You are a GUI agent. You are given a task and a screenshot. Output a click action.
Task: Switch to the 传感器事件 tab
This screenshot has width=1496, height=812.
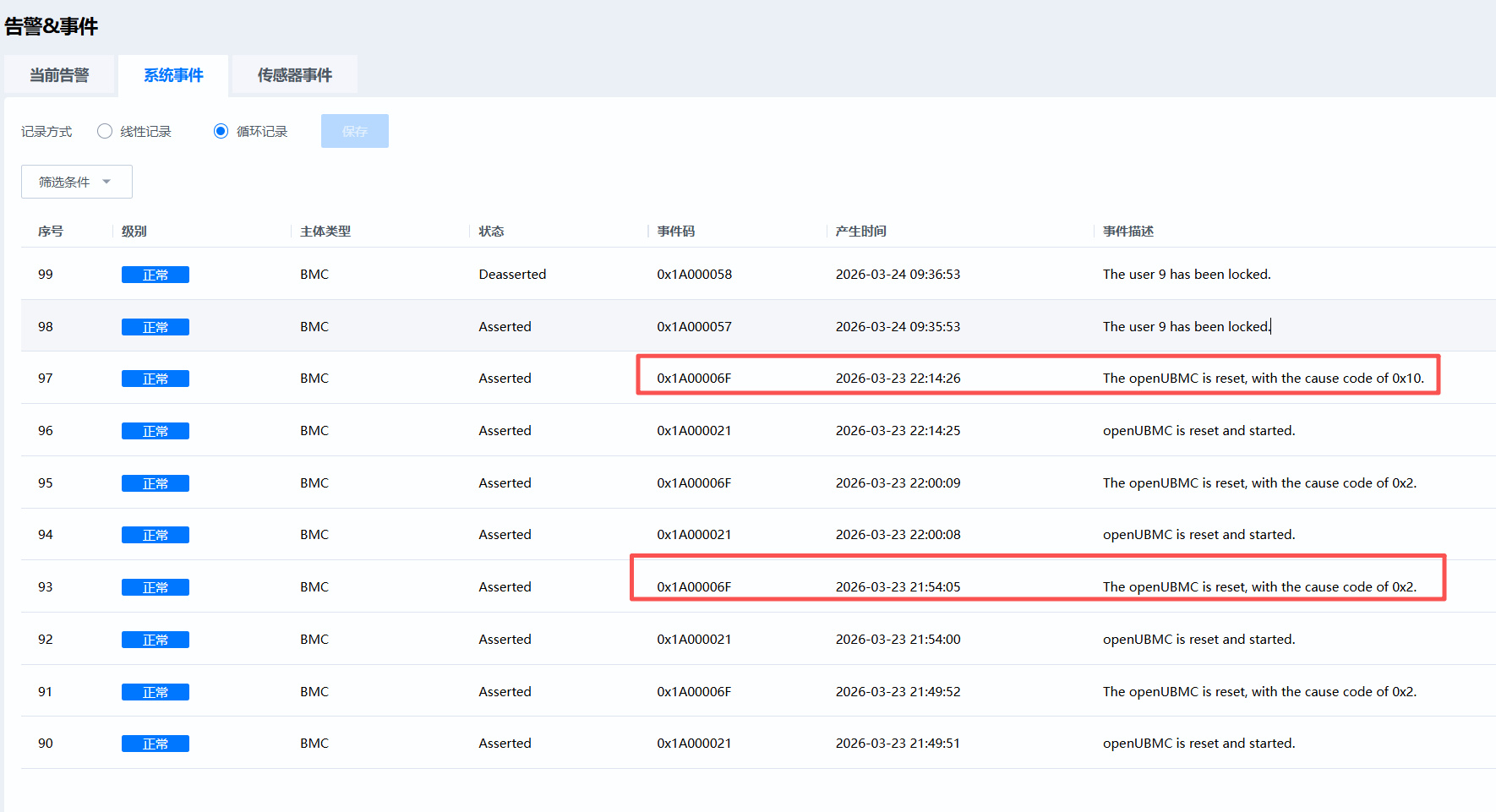pyautogui.click(x=294, y=75)
